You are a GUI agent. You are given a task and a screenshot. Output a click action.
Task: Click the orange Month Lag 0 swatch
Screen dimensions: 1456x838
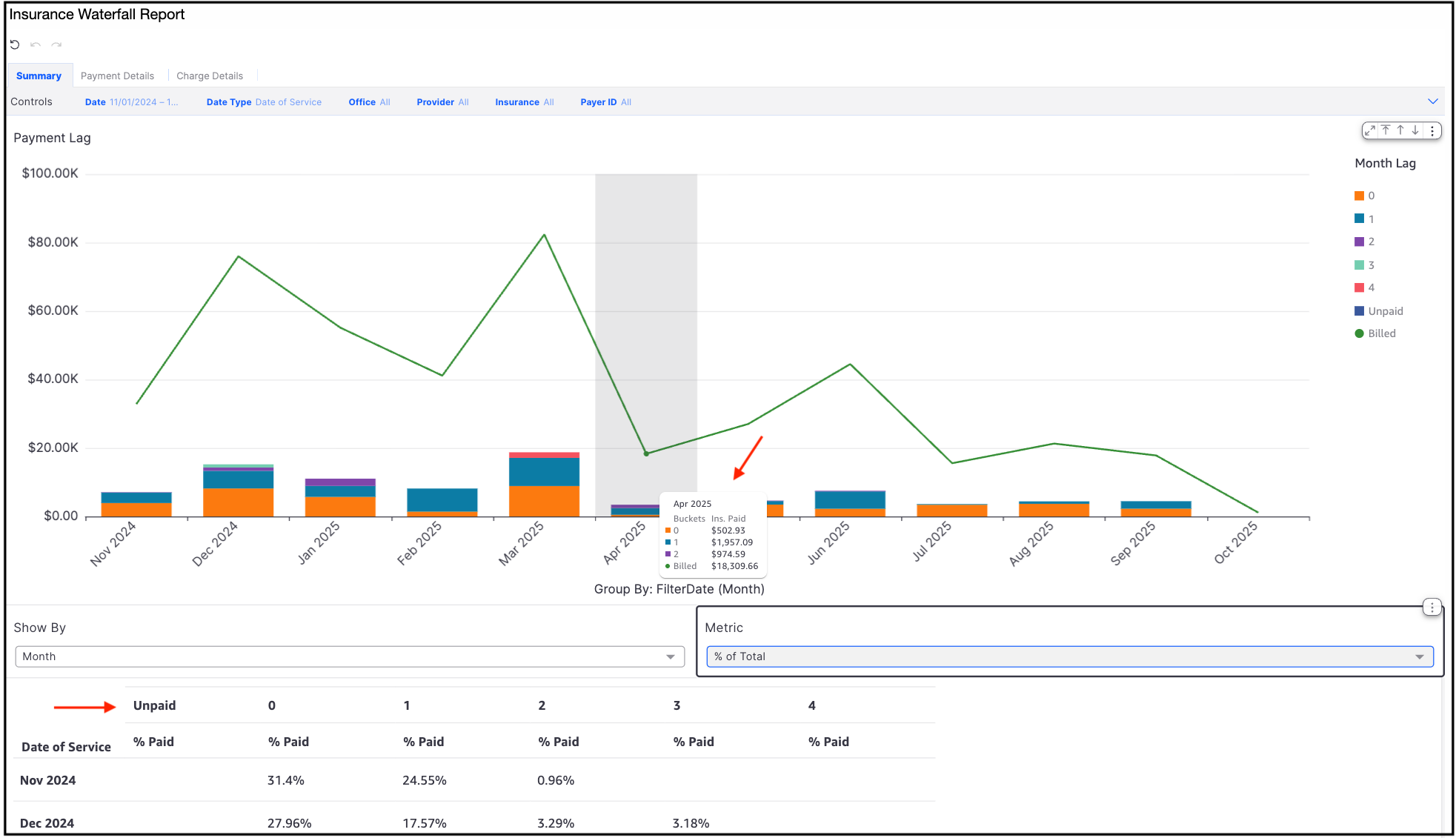pos(1359,196)
